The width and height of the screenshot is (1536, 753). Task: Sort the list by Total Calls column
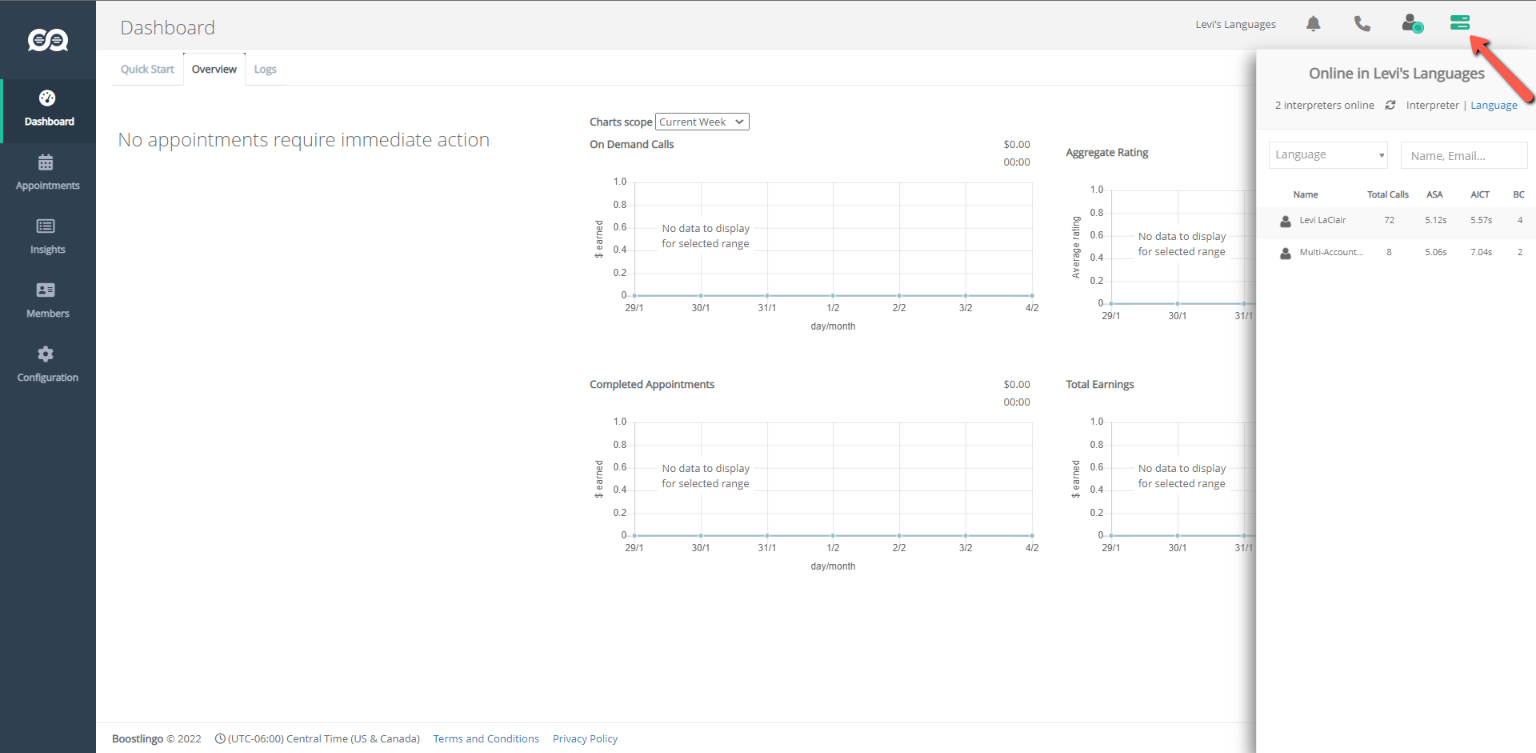(1387, 195)
